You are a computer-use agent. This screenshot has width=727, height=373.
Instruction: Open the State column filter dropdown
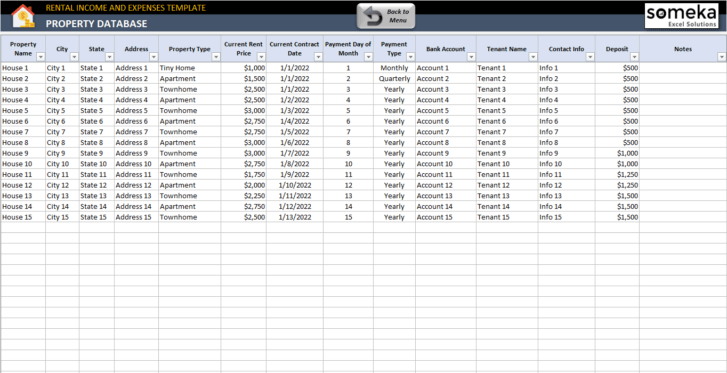point(109,57)
